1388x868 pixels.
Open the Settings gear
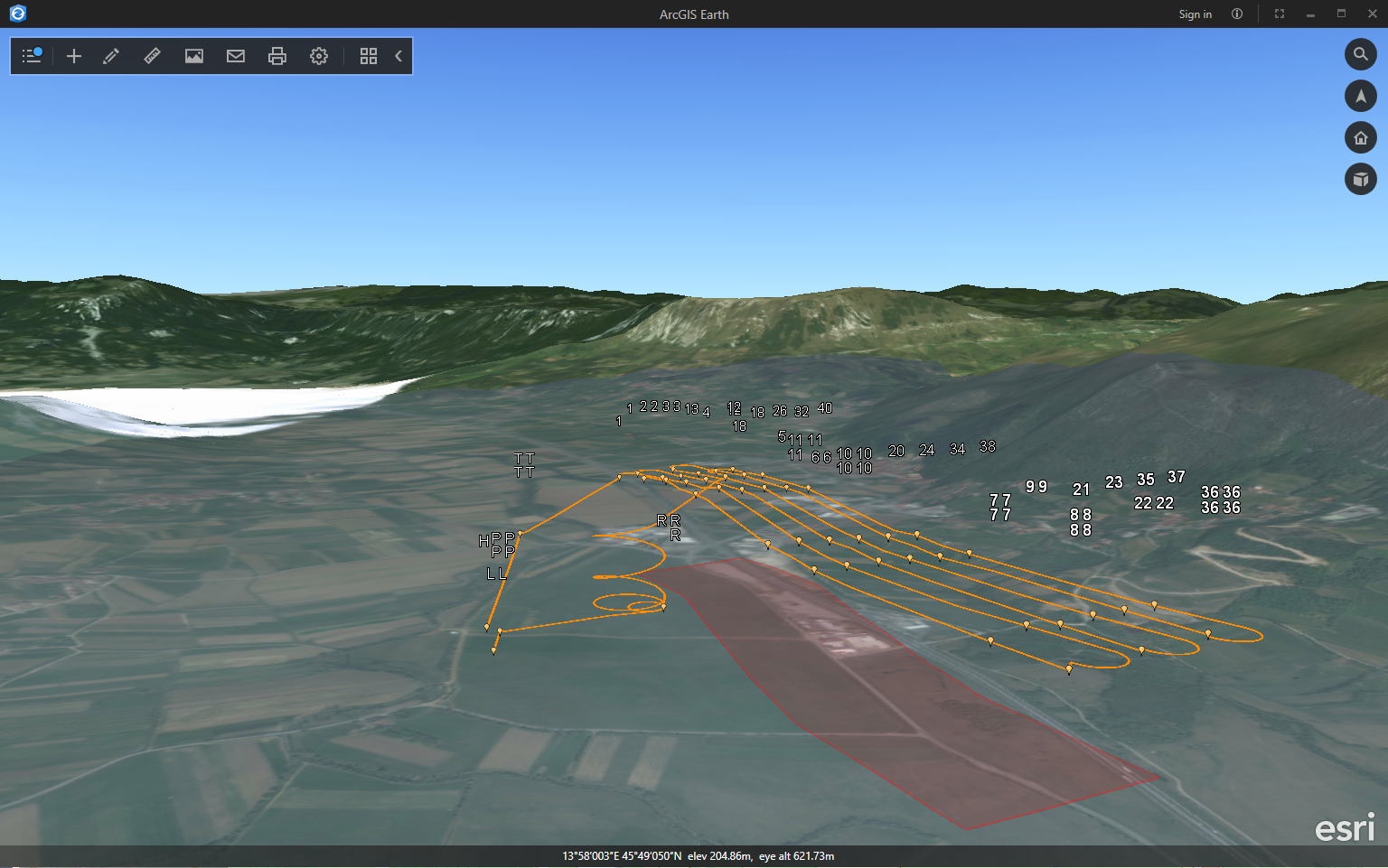(318, 55)
